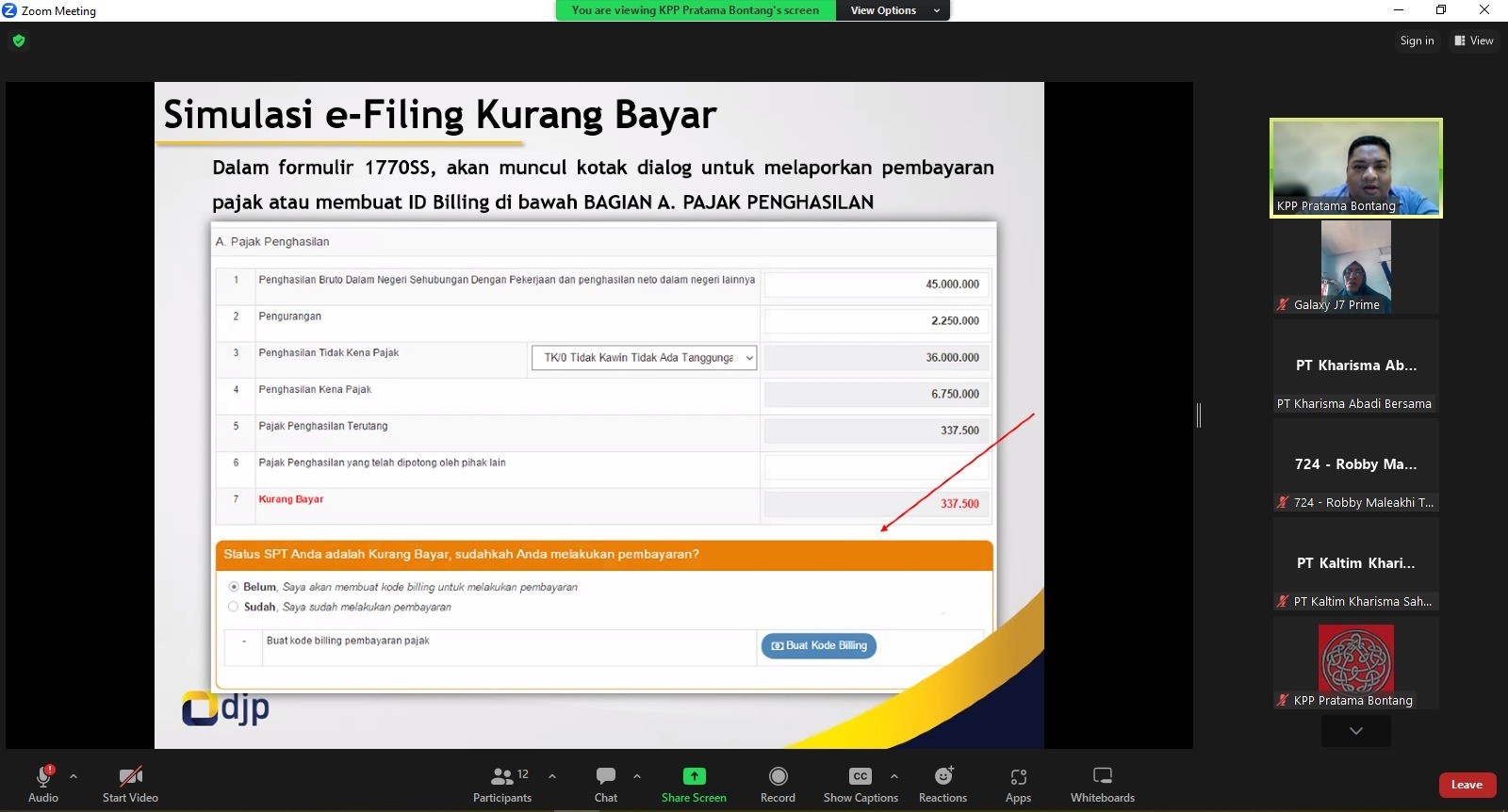Screen dimensions: 1508x812
Task: Start recording with the Record icon
Action: (x=778, y=776)
